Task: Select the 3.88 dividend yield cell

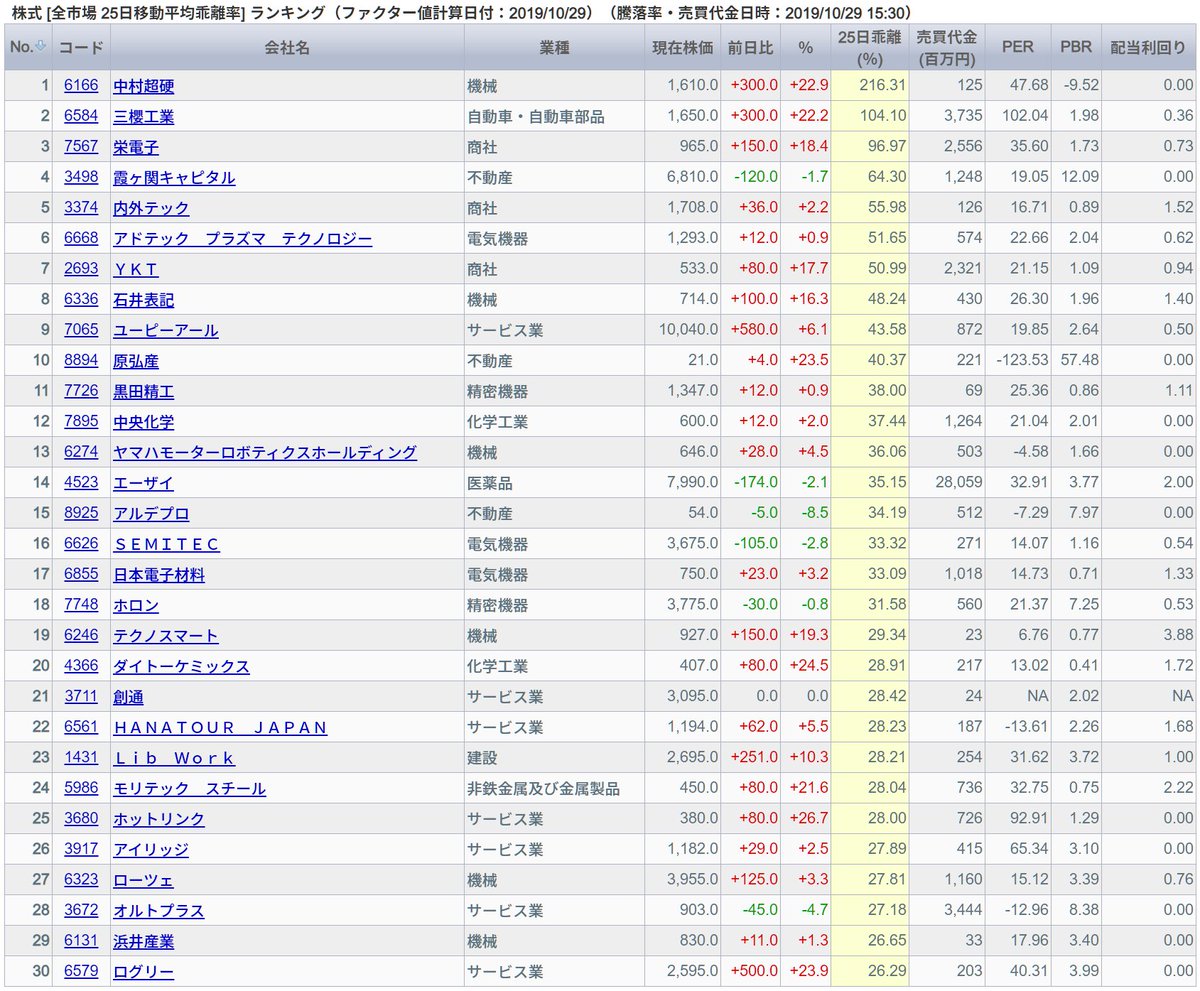Action: coord(1150,636)
